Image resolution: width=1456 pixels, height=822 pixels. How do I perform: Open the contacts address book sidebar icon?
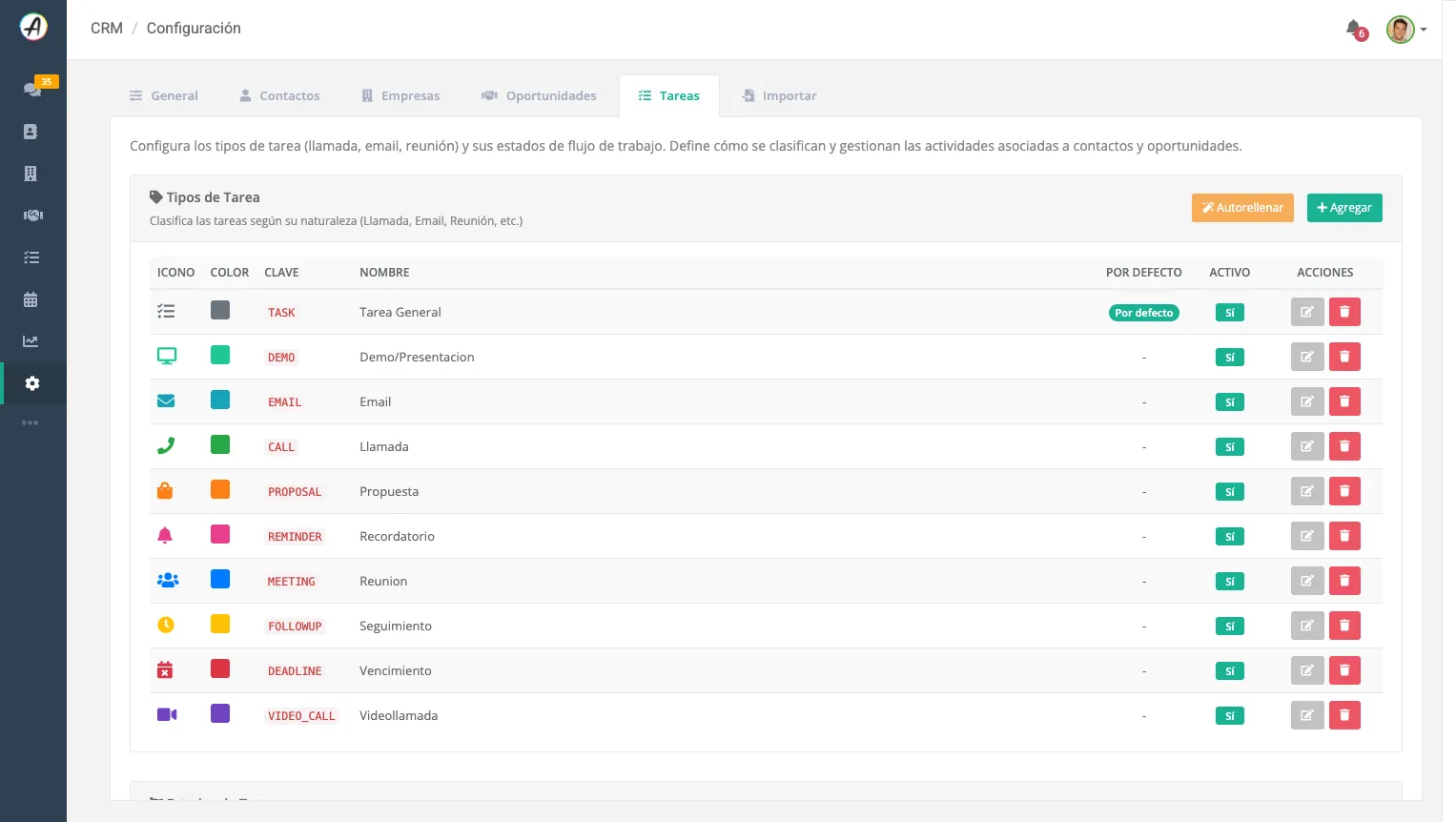point(31,132)
